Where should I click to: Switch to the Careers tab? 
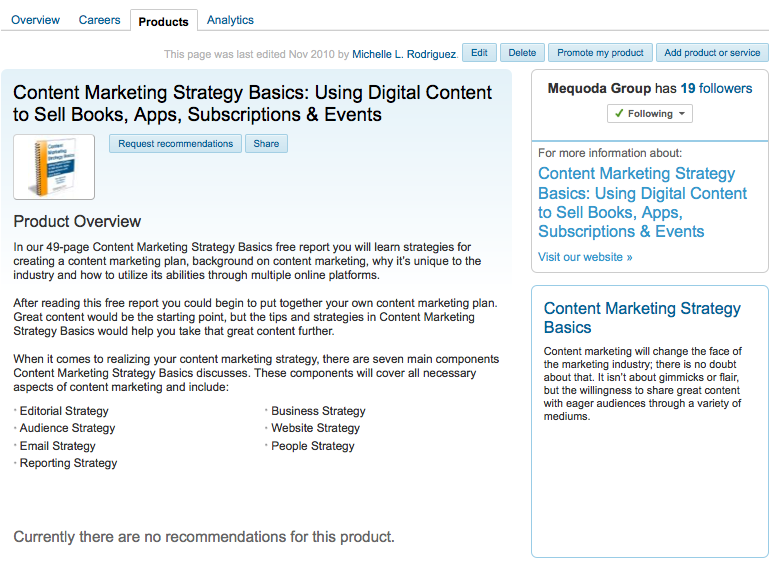pos(99,20)
